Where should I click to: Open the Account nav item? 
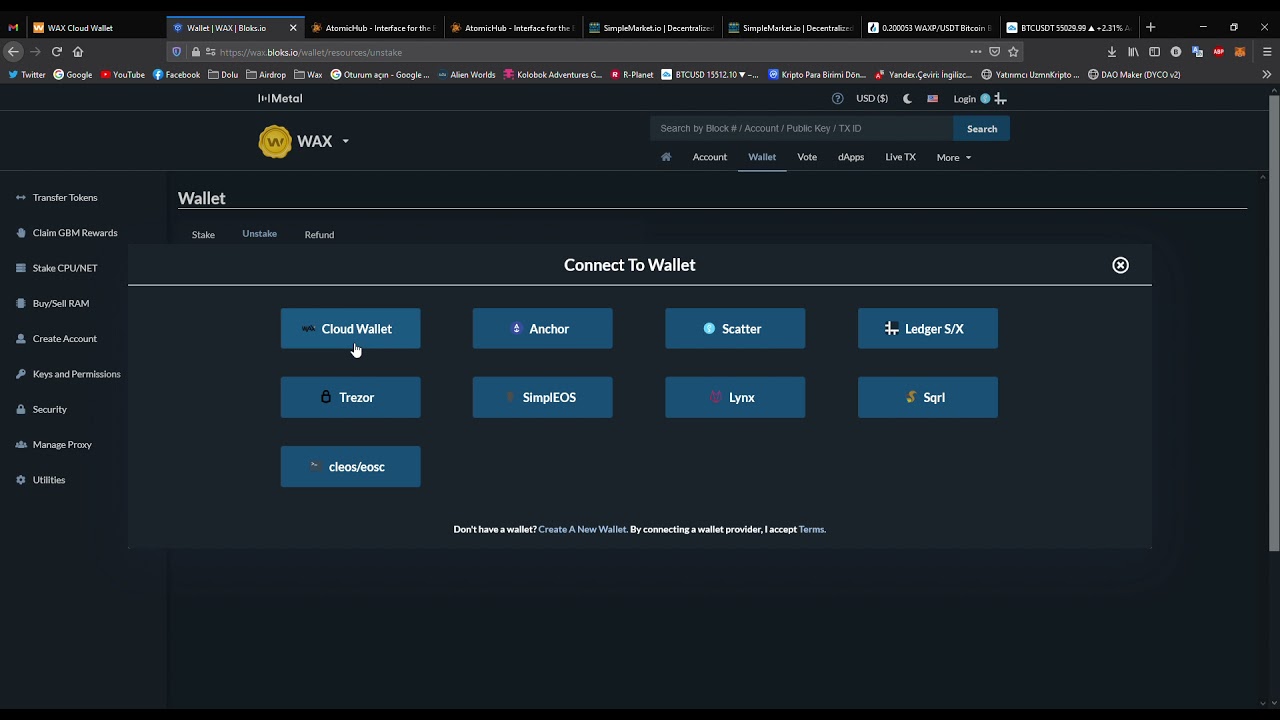pyautogui.click(x=710, y=157)
